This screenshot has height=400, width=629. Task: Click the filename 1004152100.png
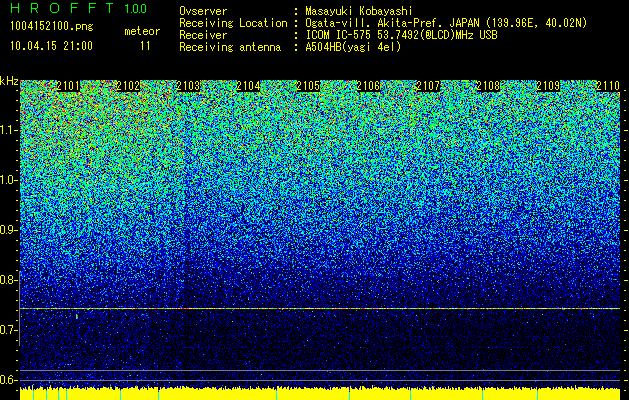click(52, 27)
